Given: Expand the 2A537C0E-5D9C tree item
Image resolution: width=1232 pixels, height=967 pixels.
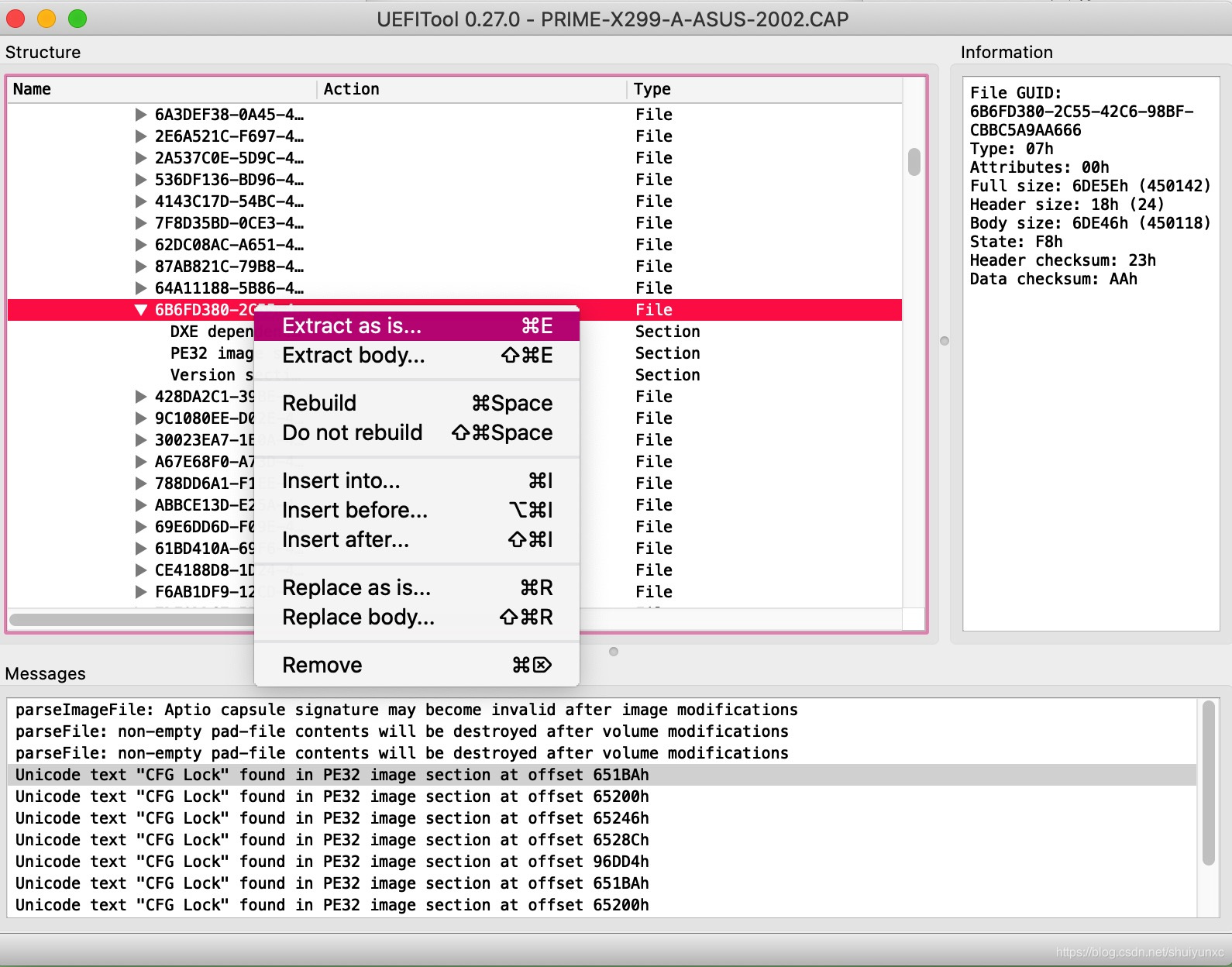Looking at the screenshot, I should [x=141, y=158].
